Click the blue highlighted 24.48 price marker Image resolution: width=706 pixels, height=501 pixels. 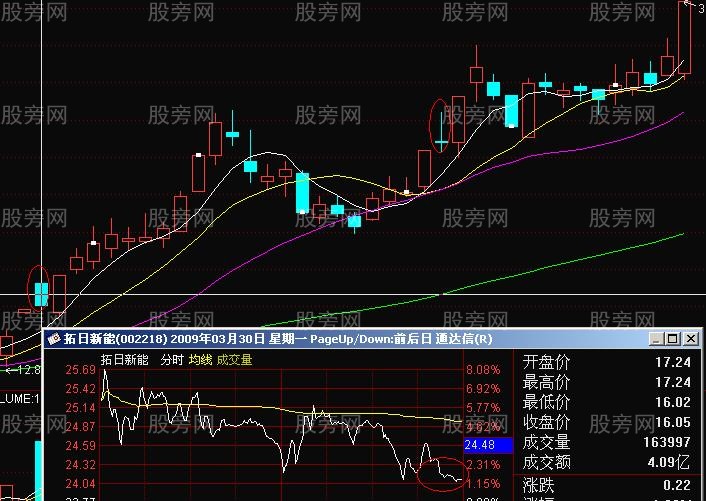488,445
